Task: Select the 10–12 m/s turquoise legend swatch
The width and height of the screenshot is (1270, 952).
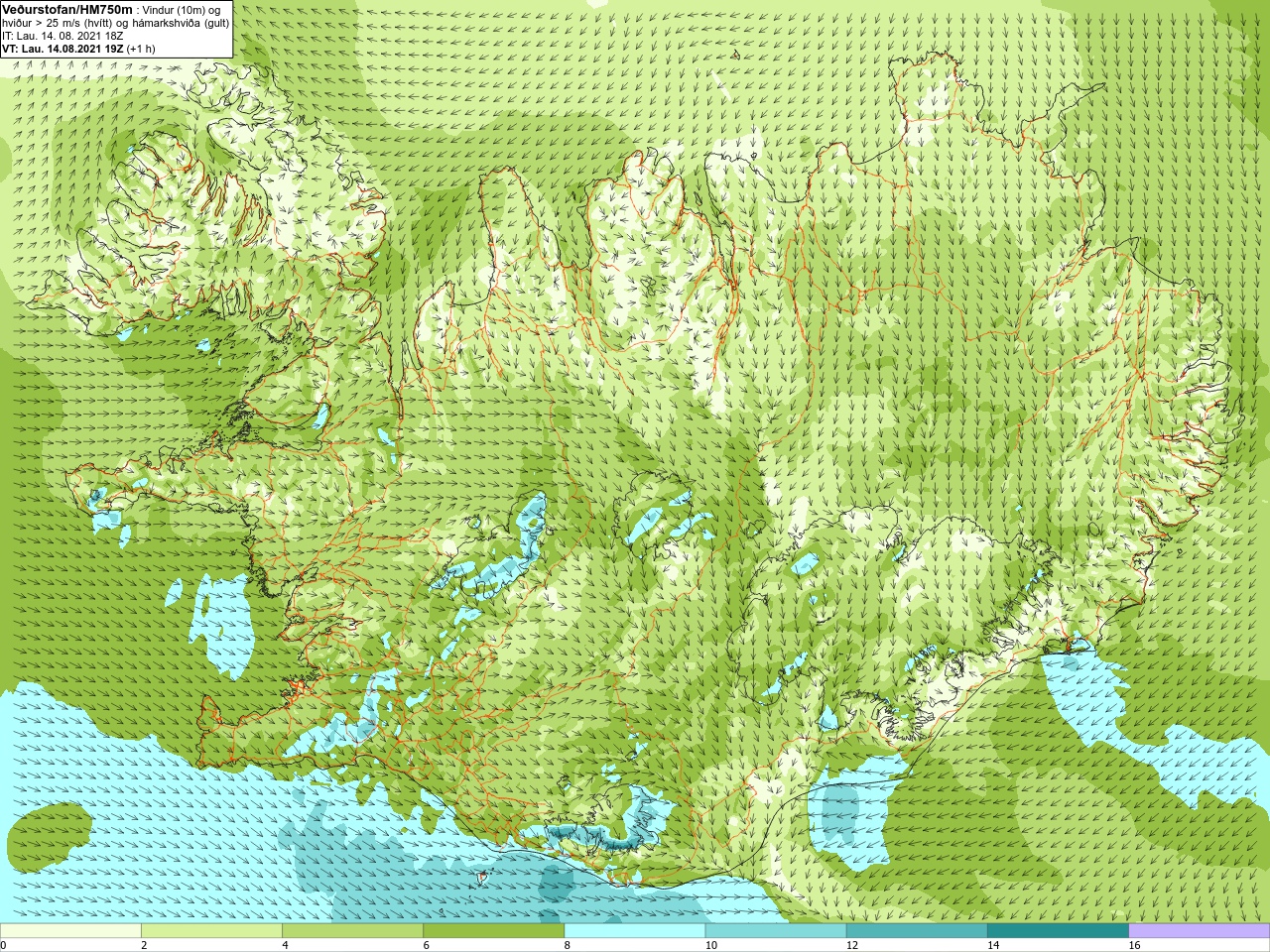Action: (776, 931)
